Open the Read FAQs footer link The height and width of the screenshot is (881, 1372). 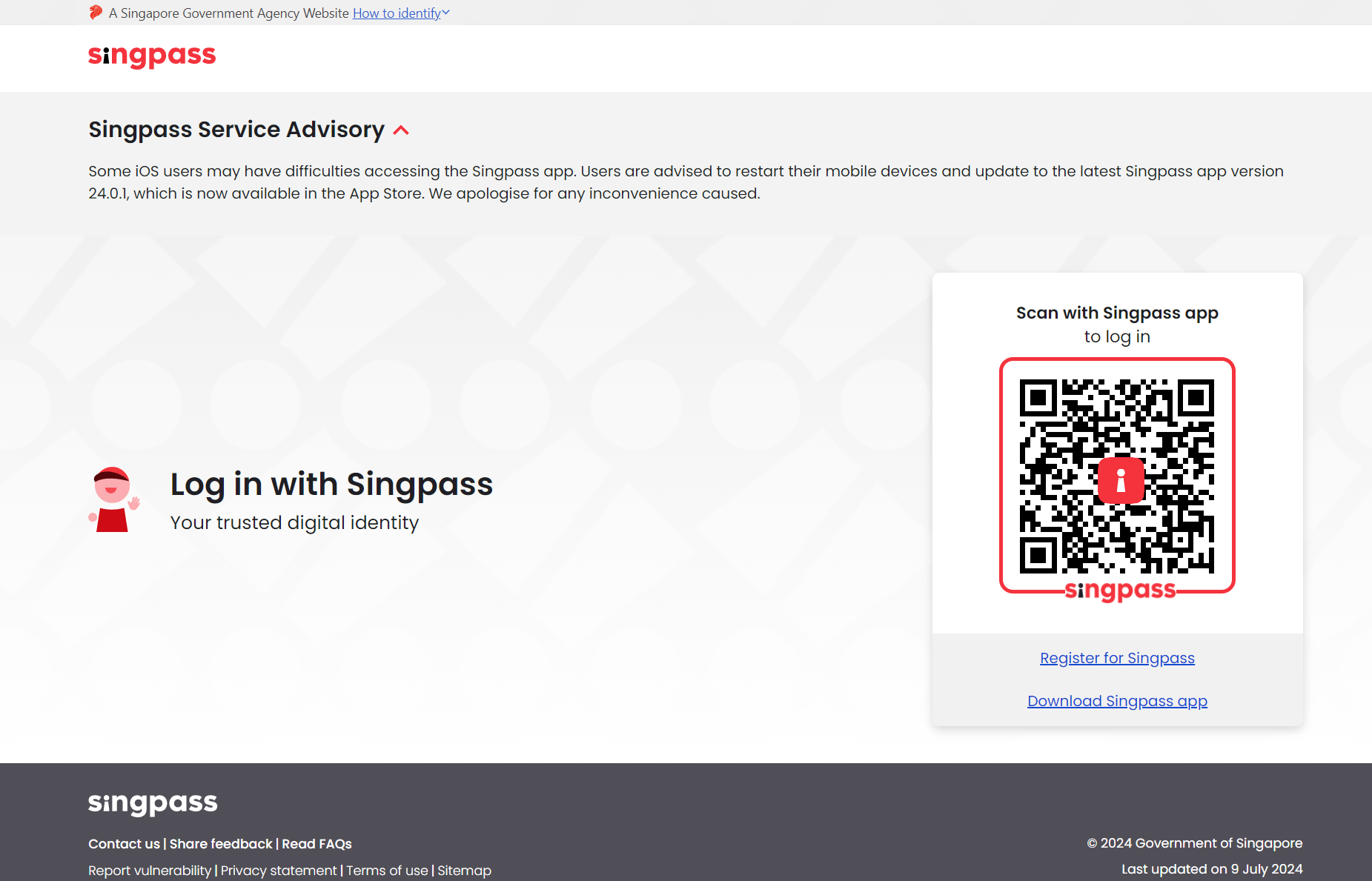click(x=317, y=844)
